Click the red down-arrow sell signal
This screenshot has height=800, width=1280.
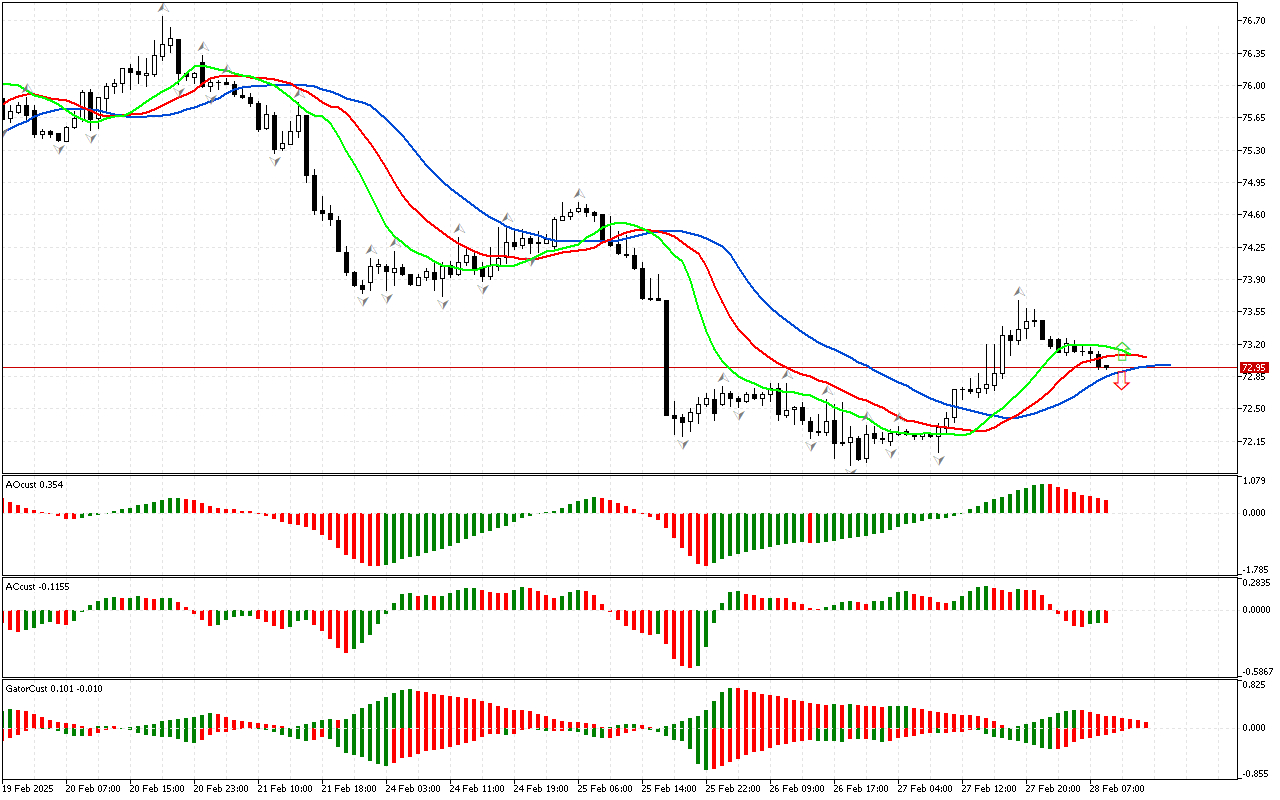coord(1122,380)
